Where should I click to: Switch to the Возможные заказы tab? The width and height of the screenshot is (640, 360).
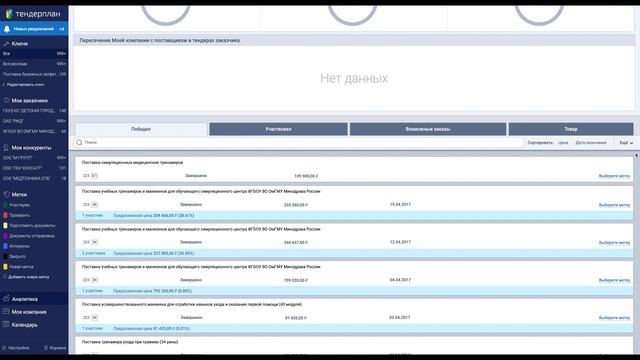pyautogui.click(x=428, y=129)
